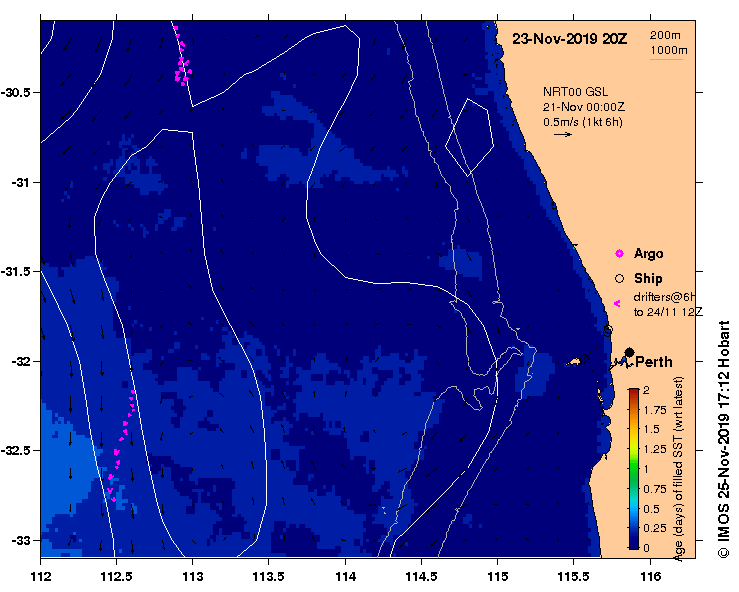This screenshot has width=739, height=592.
Task: Click the drifter track cluster near 113E north
Action: pyautogui.click(x=182, y=57)
